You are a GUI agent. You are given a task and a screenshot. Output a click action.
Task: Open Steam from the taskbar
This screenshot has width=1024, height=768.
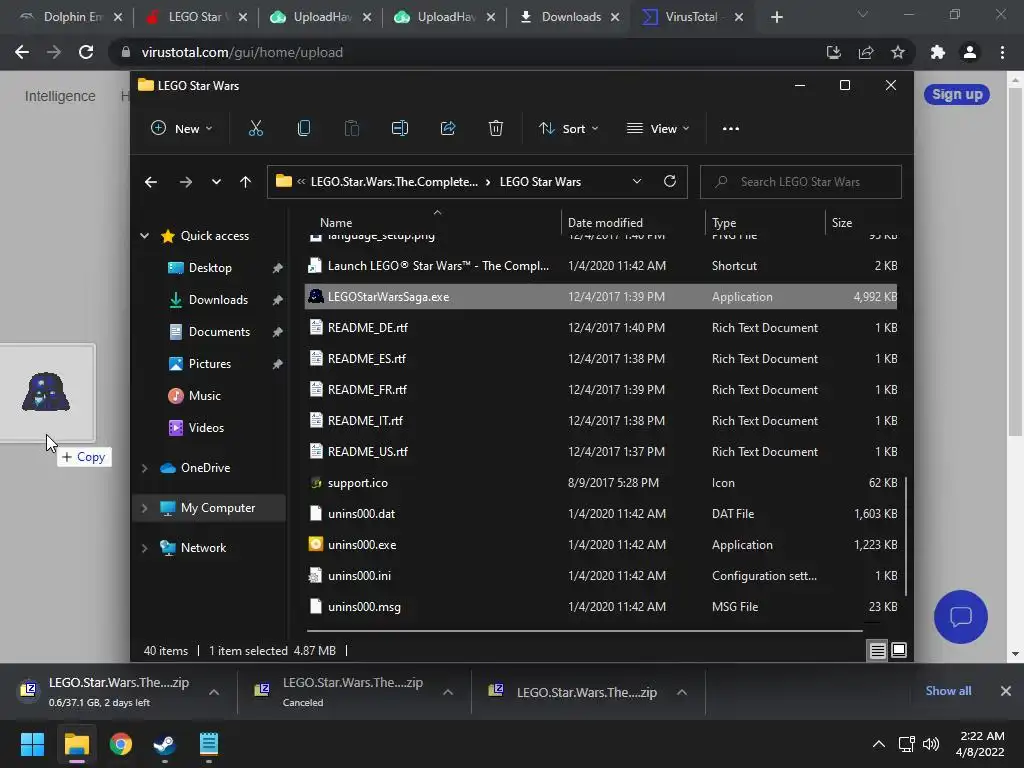tap(164, 744)
